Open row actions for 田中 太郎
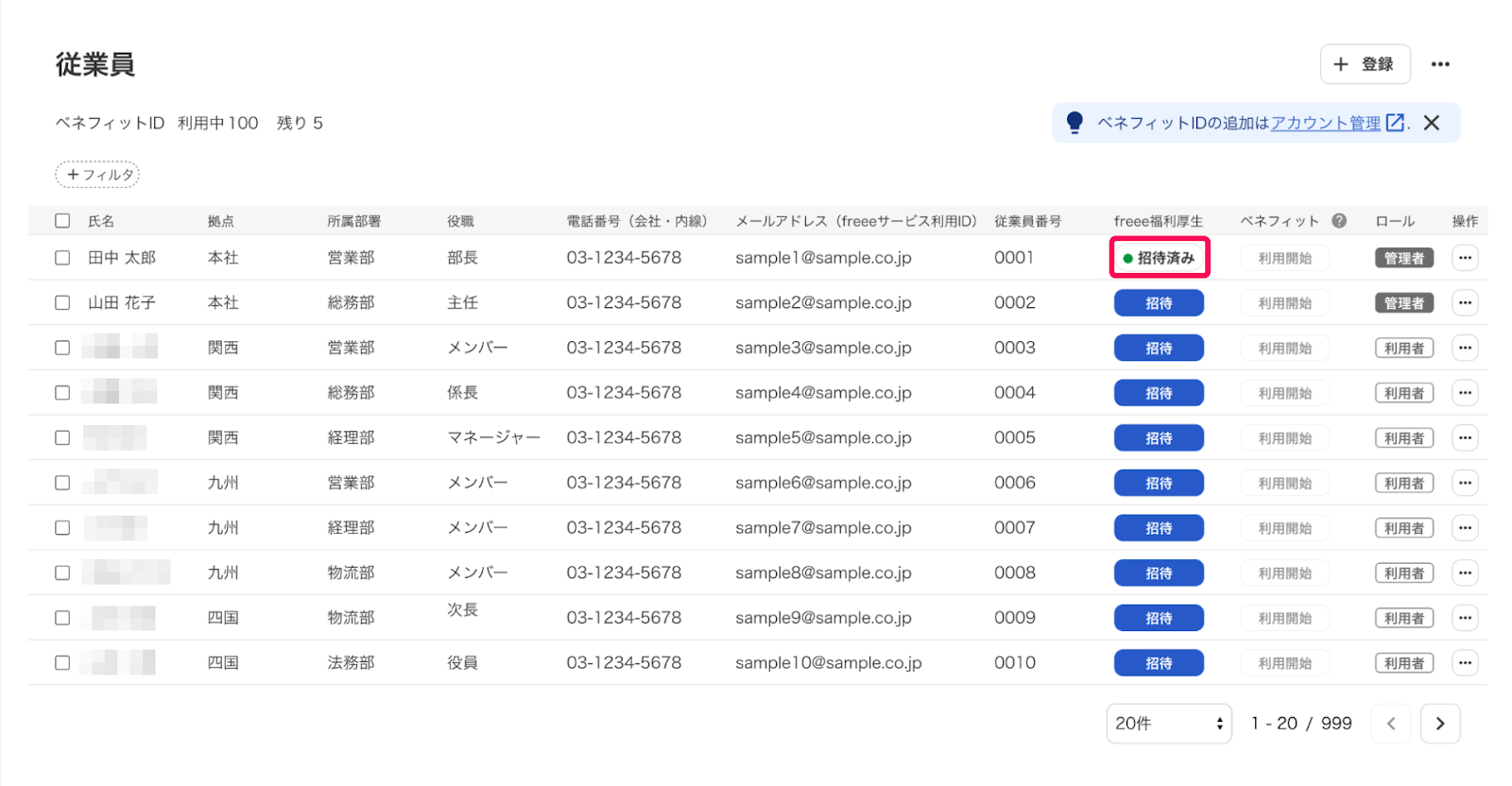 1465,258
